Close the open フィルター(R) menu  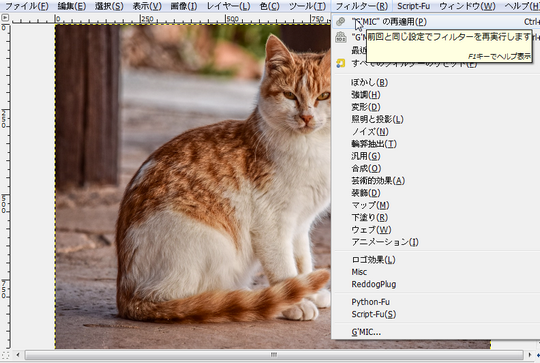[362, 6]
